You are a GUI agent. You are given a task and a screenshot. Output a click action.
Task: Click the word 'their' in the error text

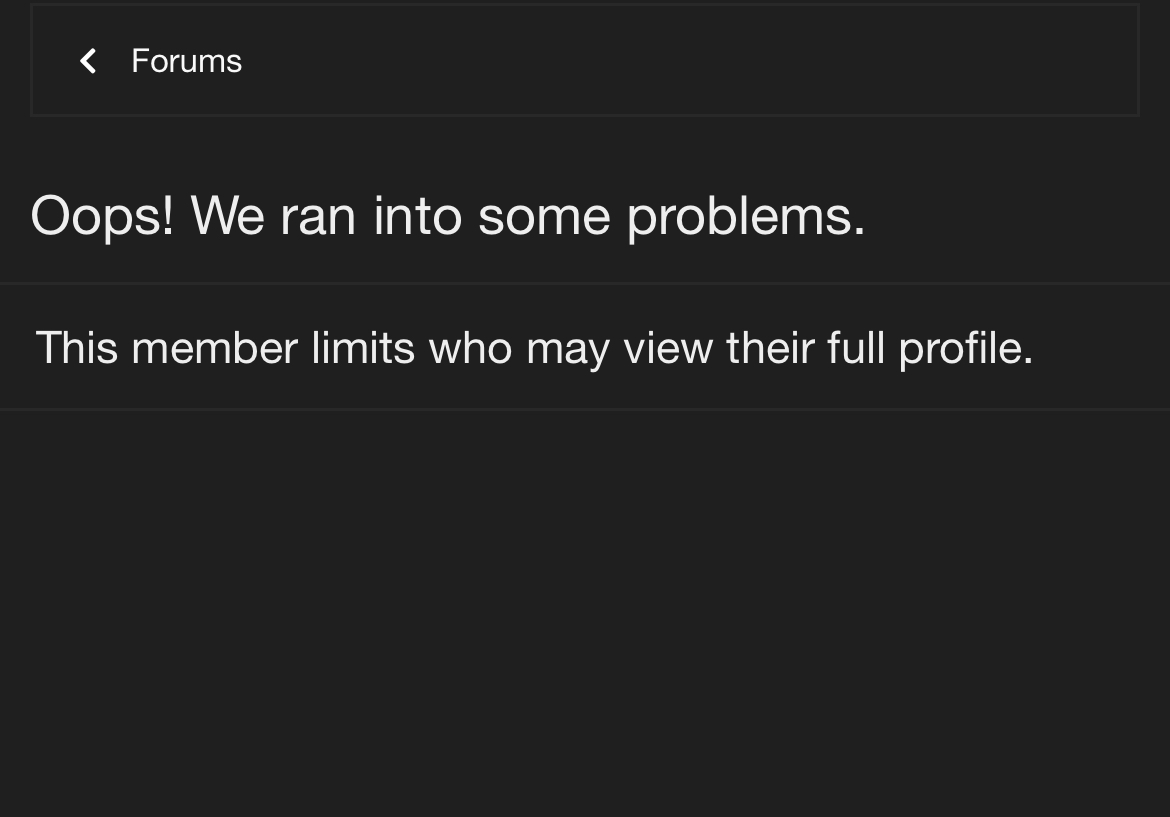click(x=770, y=348)
